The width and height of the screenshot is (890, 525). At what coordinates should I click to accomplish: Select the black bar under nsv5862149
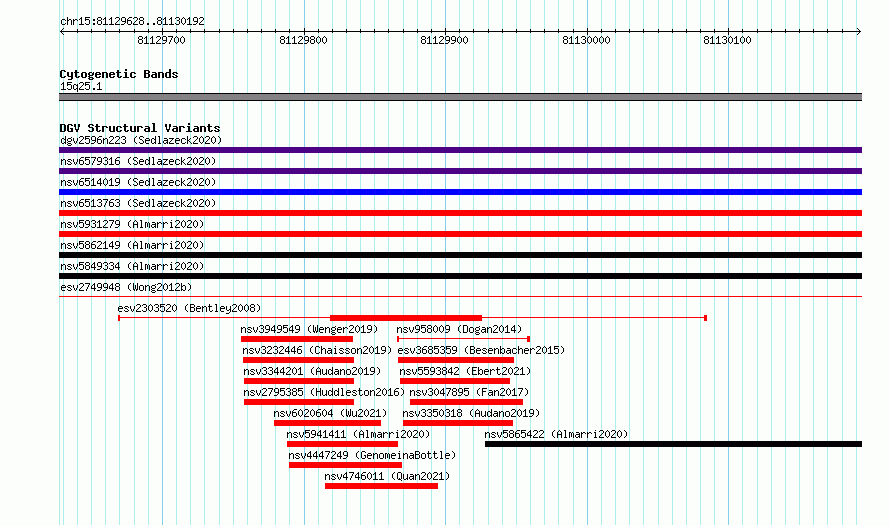460,255
